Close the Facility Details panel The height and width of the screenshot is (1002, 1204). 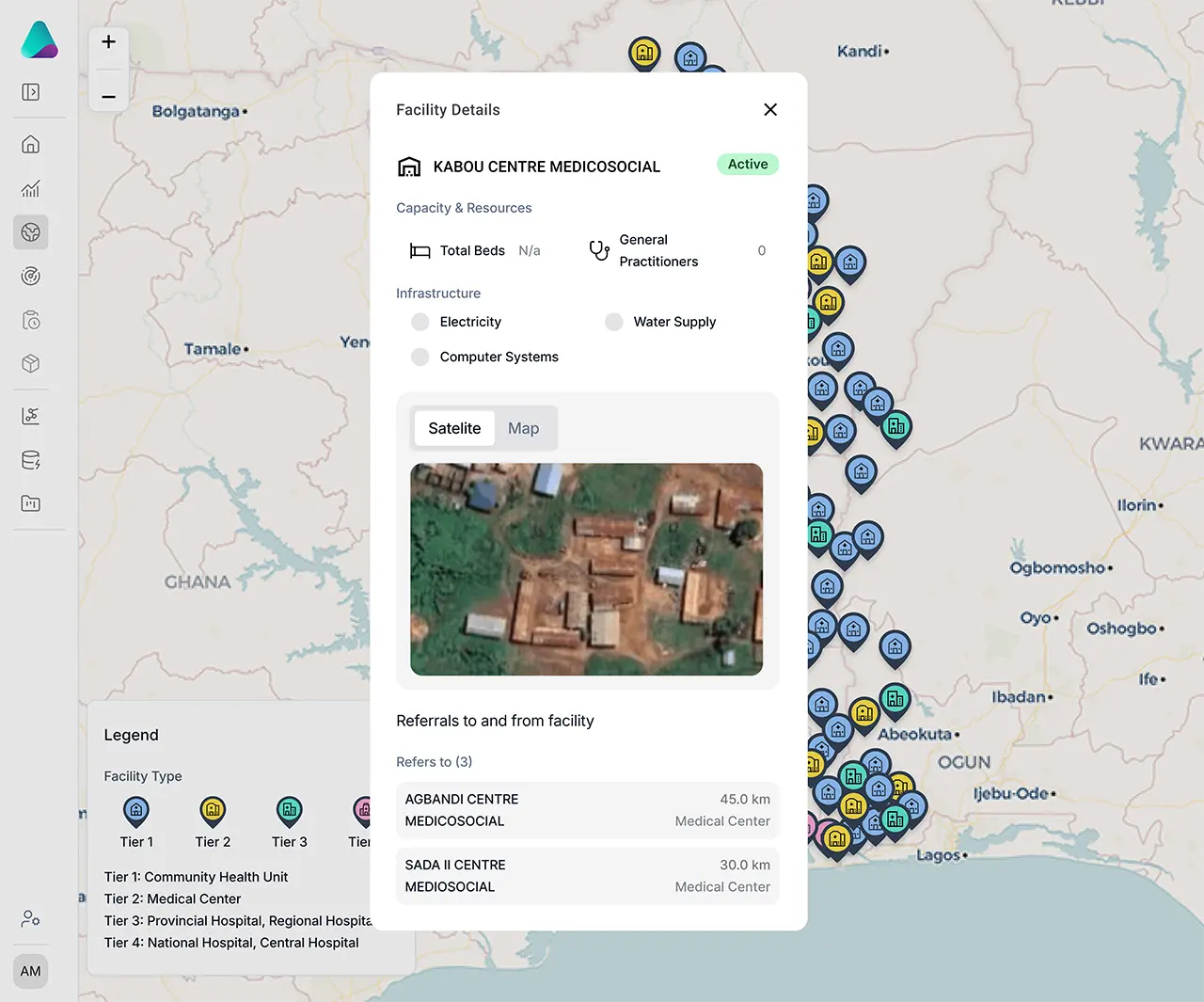[770, 110]
